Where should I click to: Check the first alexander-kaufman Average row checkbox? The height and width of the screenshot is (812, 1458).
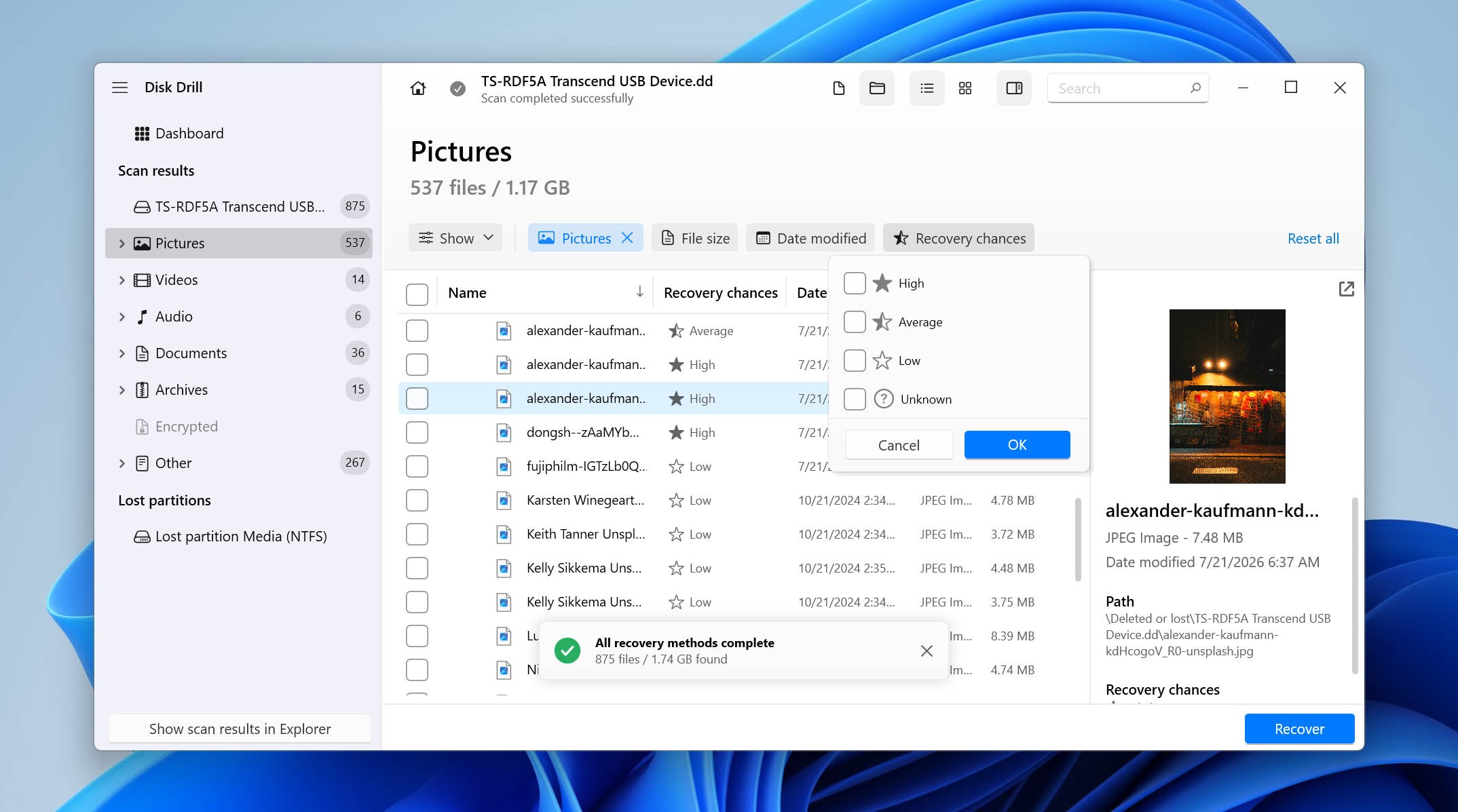pos(417,331)
